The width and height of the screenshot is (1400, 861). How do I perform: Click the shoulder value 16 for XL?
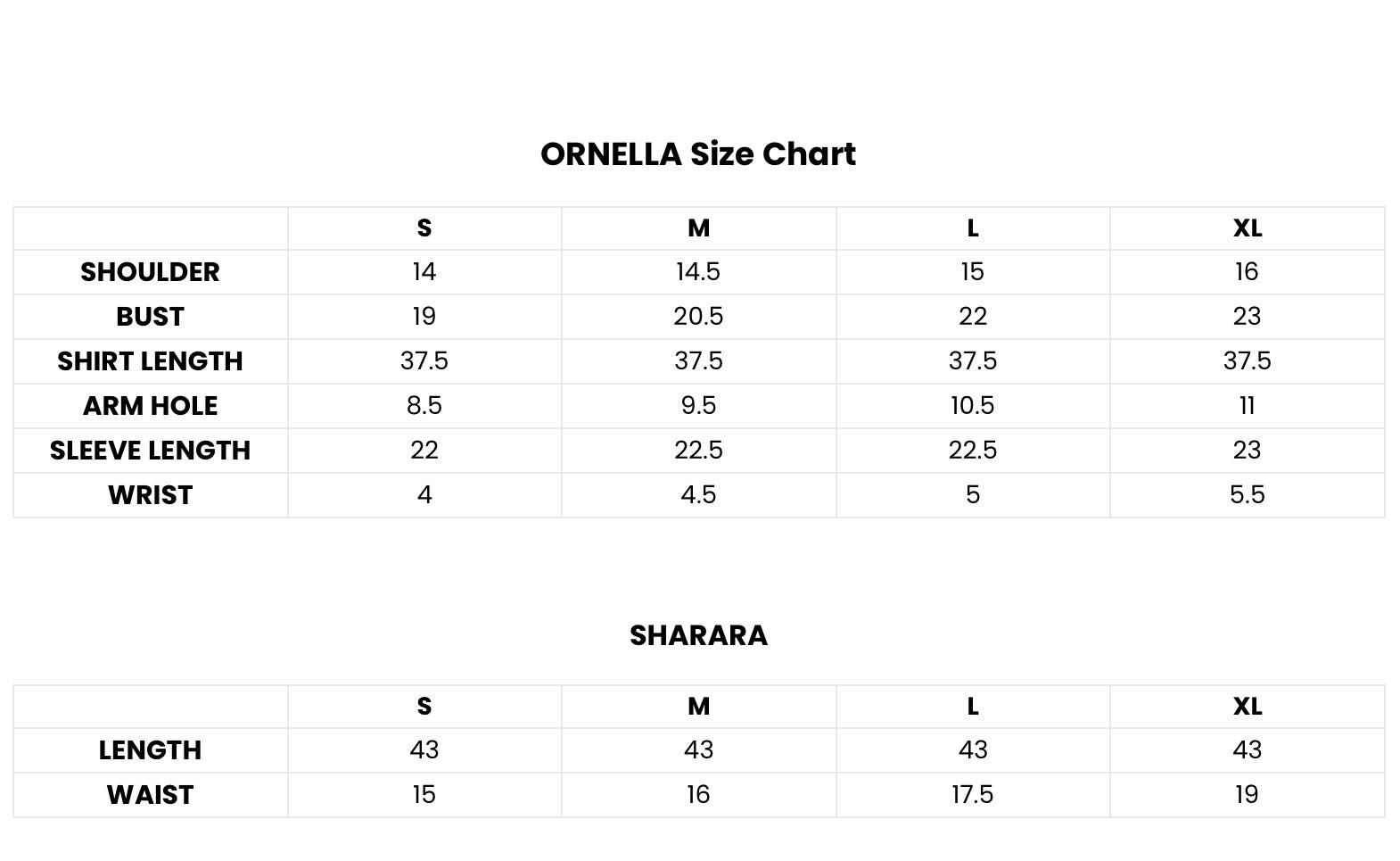click(x=1247, y=272)
